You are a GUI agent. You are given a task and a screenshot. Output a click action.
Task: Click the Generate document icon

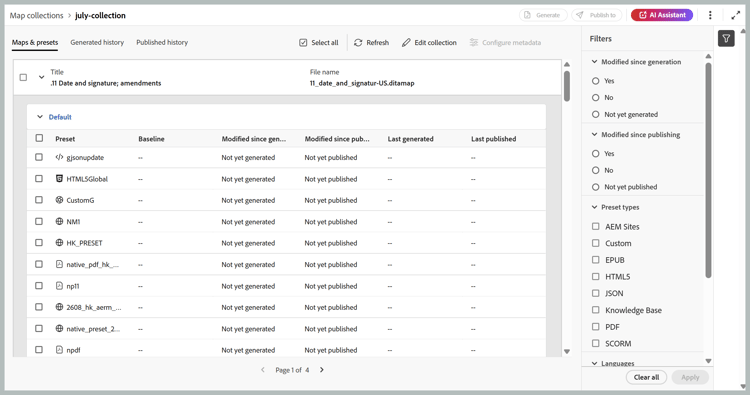point(527,15)
